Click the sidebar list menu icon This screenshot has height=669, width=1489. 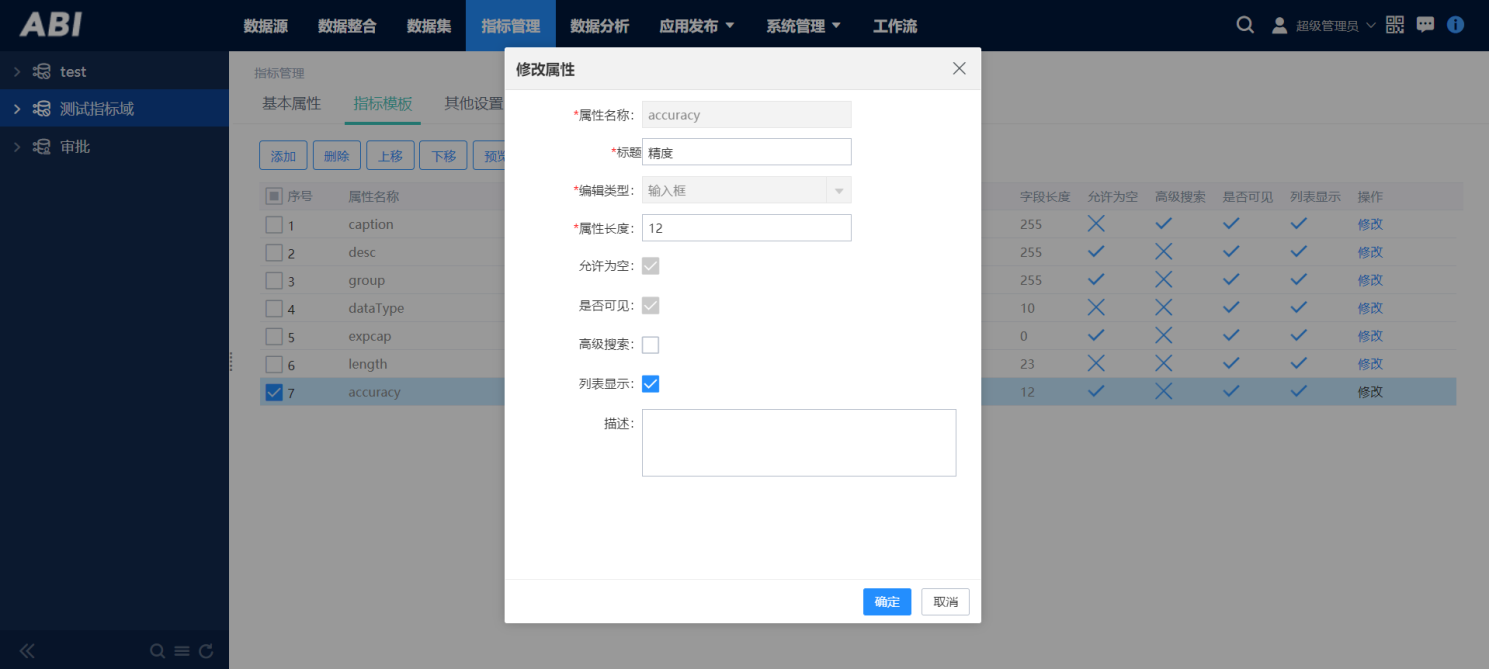[182, 651]
